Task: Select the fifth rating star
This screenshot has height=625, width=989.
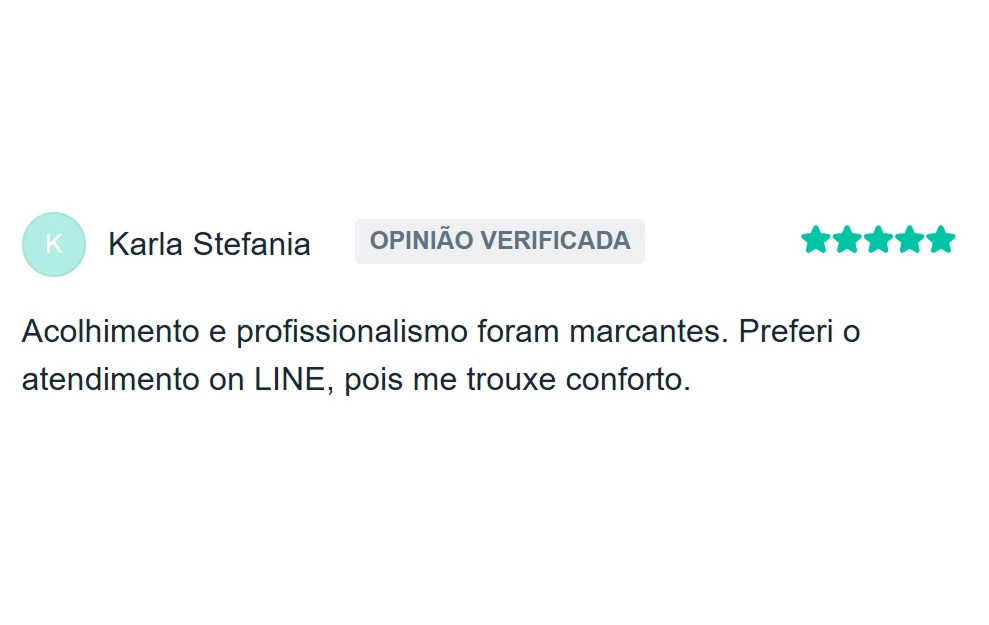Action: coord(940,240)
